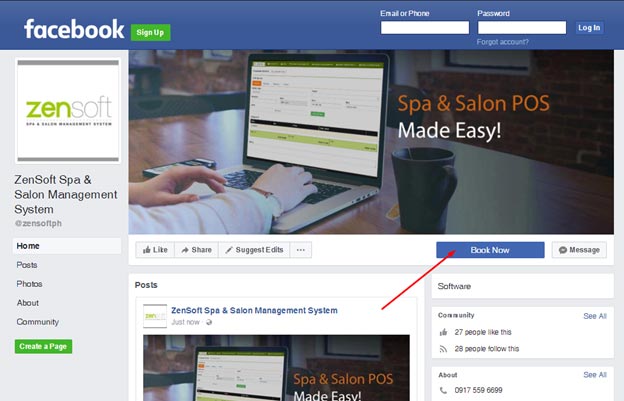The height and width of the screenshot is (401, 624).
Task: Open the three-dots more options menu
Action: click(x=301, y=250)
